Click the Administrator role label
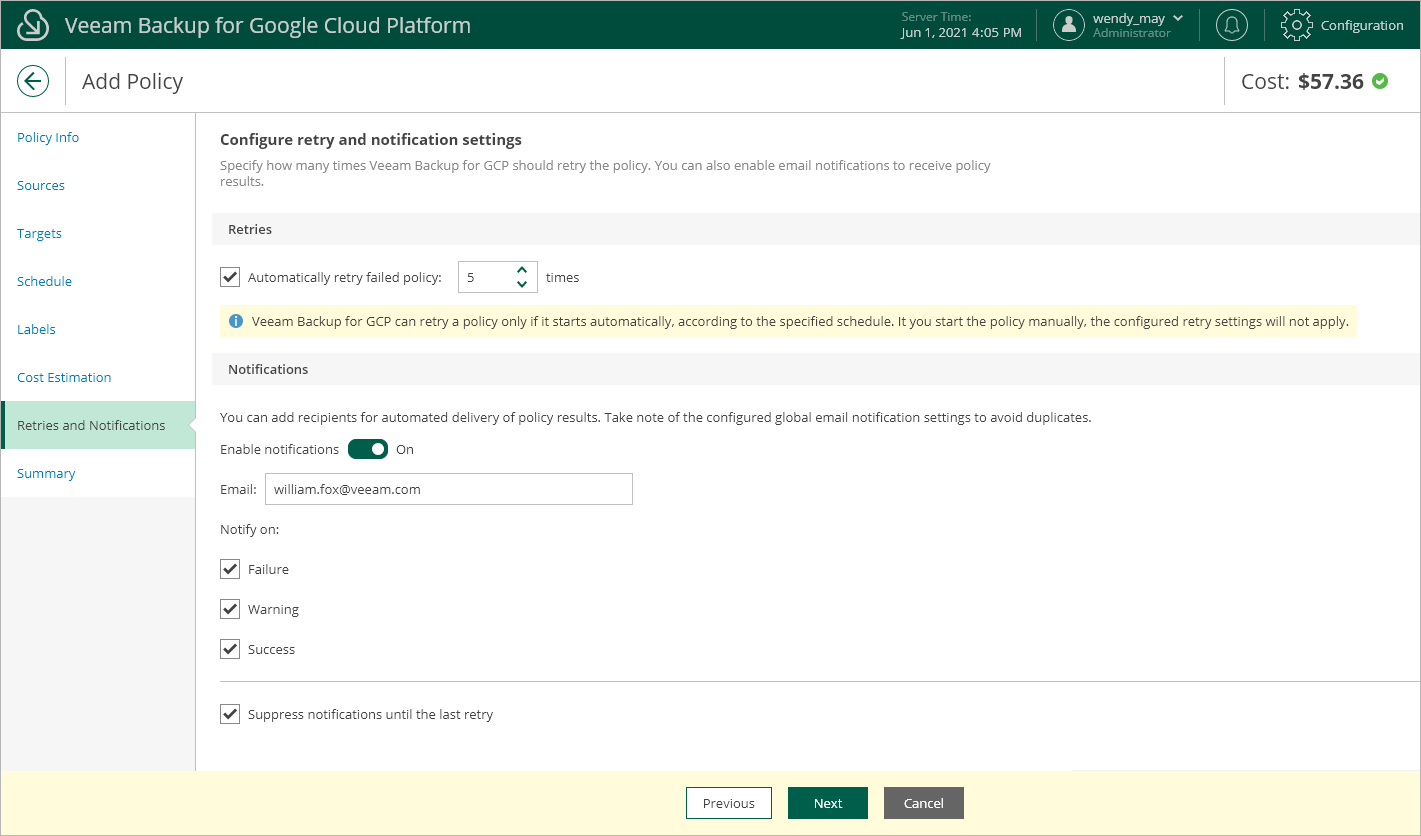The image size is (1421, 836). click(x=1131, y=33)
